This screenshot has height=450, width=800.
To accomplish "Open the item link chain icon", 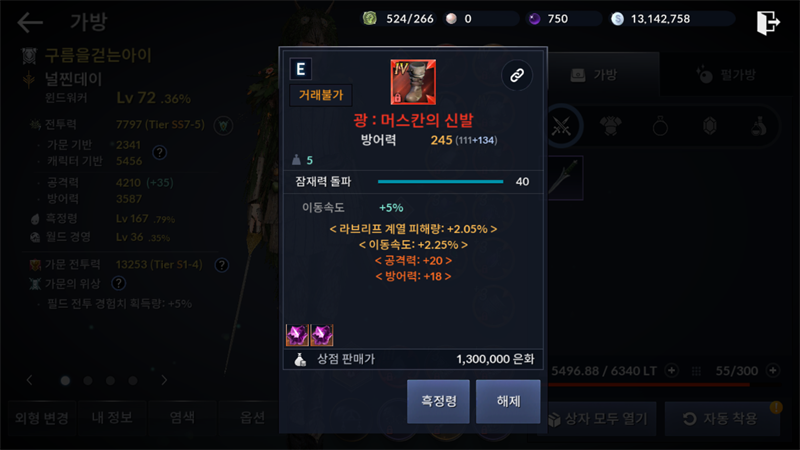I will coord(517,76).
